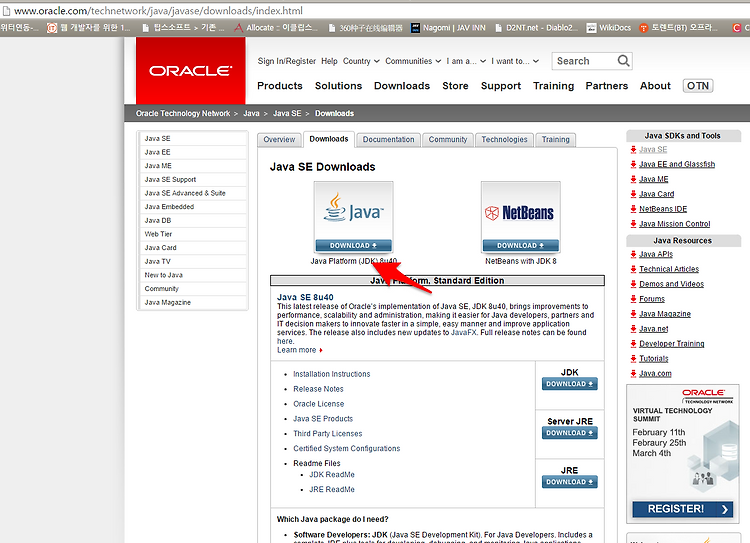
Task: Open the D2NT.net bookmark
Action: click(536, 28)
